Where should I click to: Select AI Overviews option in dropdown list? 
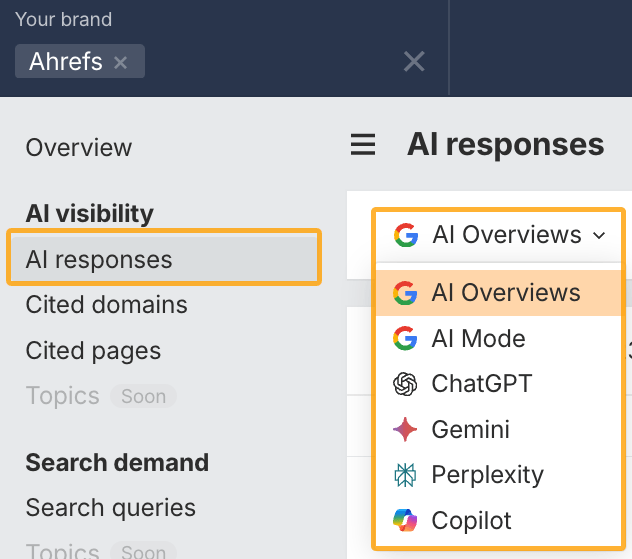pos(505,293)
